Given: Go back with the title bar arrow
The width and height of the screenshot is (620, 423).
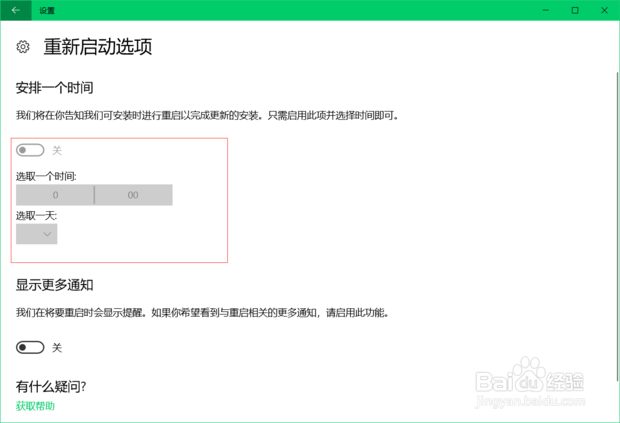Looking at the screenshot, I should 15,10.
